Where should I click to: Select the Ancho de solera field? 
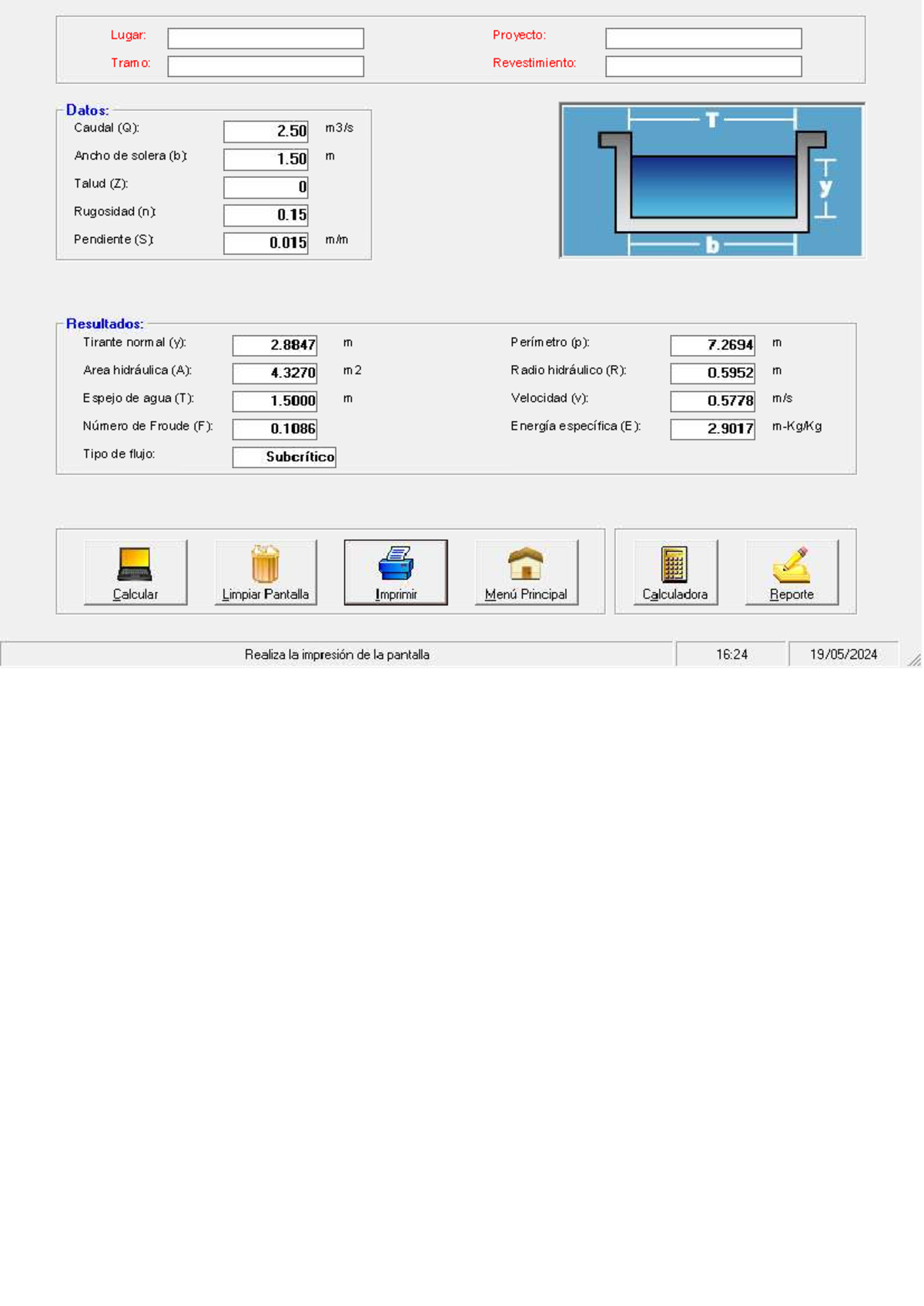tap(266, 159)
